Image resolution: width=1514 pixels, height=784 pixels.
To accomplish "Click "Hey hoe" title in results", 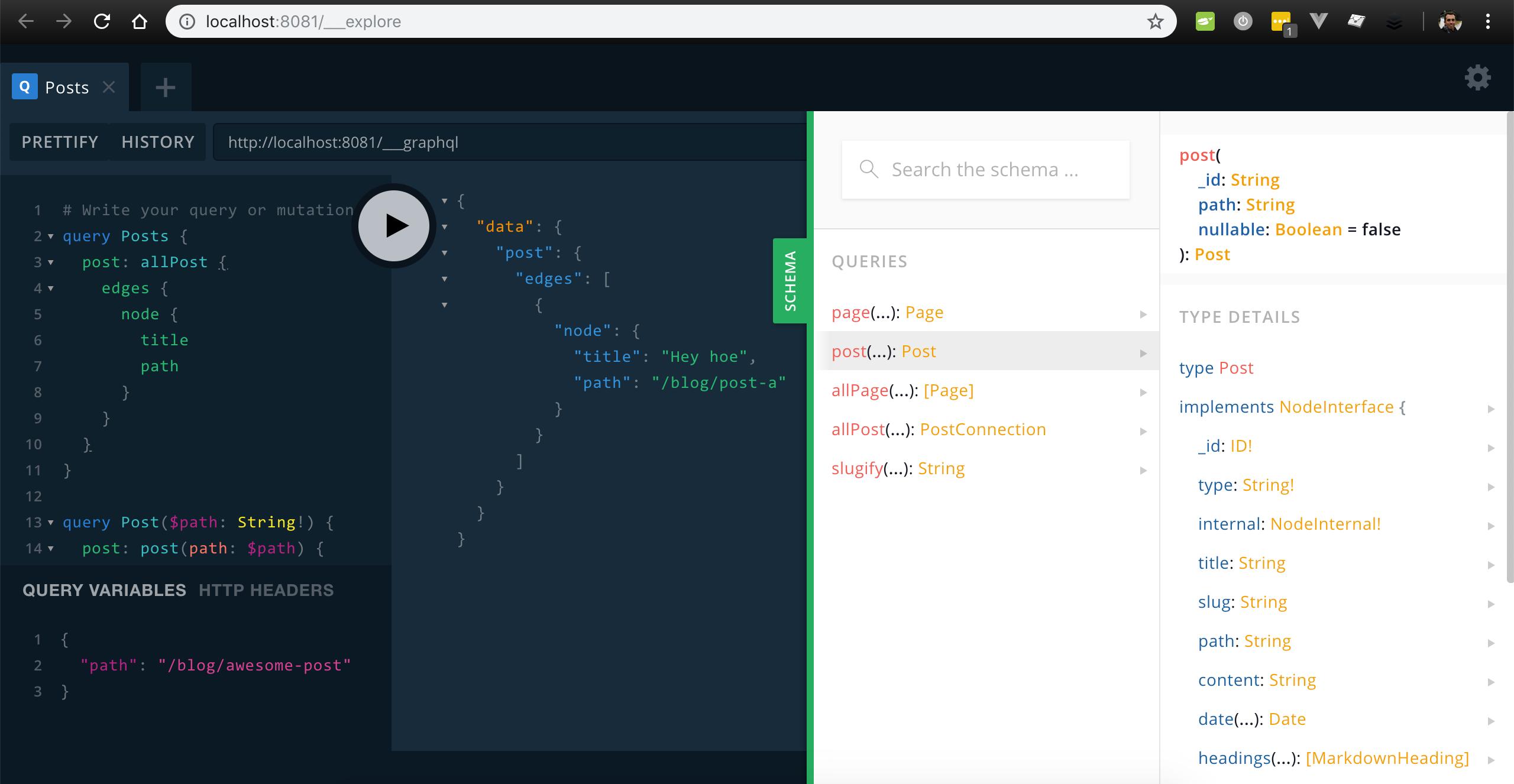I will [x=704, y=357].
